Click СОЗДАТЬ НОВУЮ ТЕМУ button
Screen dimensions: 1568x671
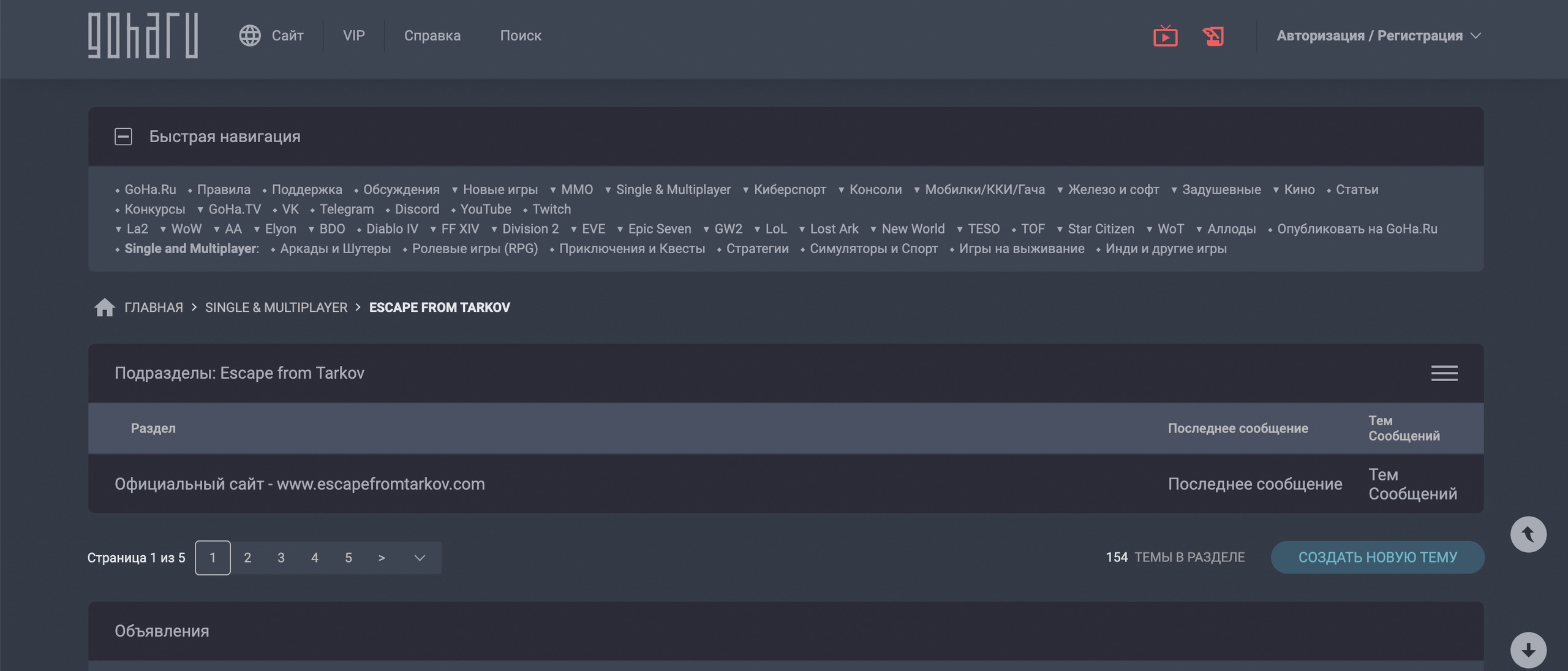1378,557
